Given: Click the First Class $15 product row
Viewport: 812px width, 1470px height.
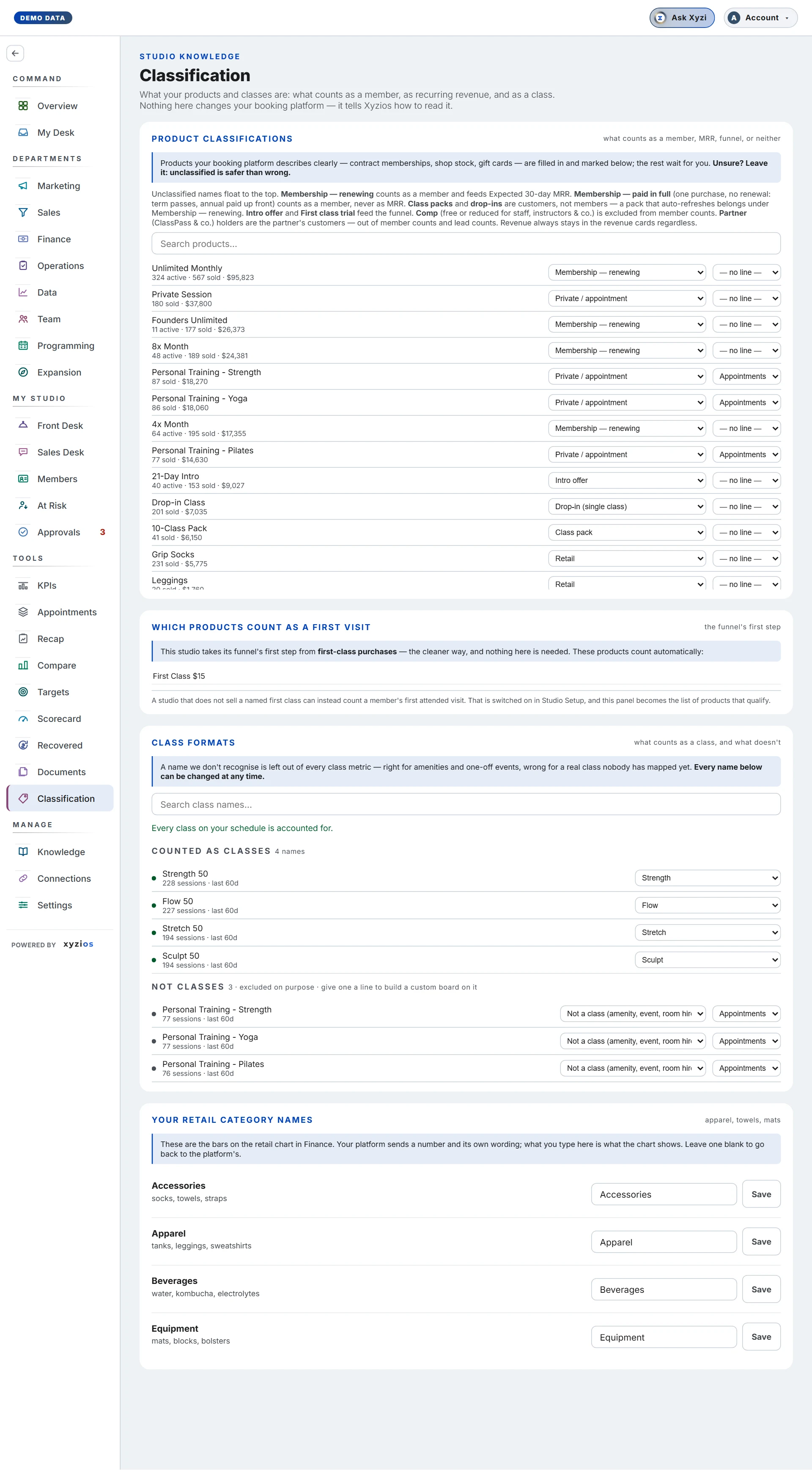Looking at the screenshot, I should click(x=466, y=676).
